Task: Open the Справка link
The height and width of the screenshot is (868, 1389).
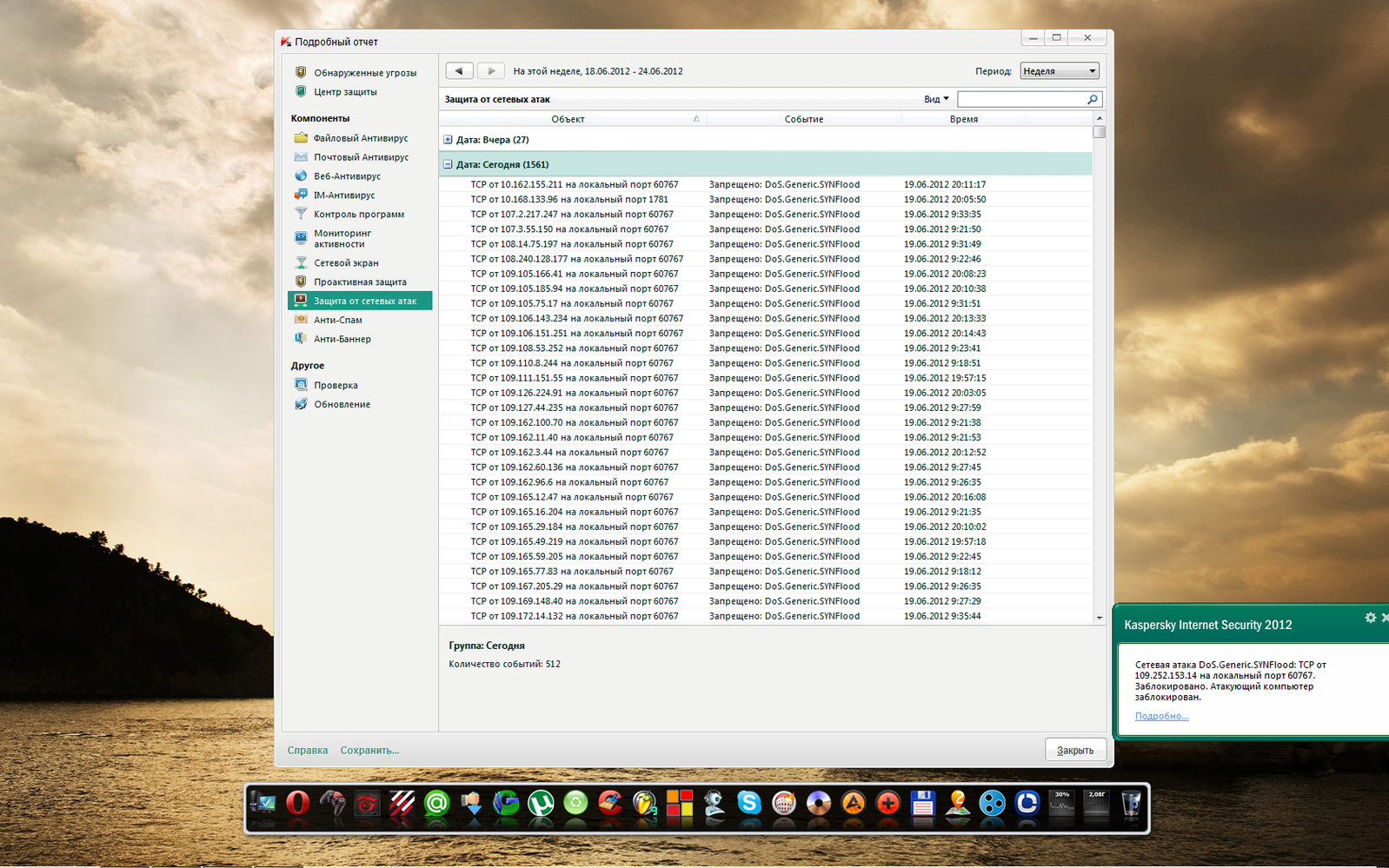Action: click(x=308, y=751)
